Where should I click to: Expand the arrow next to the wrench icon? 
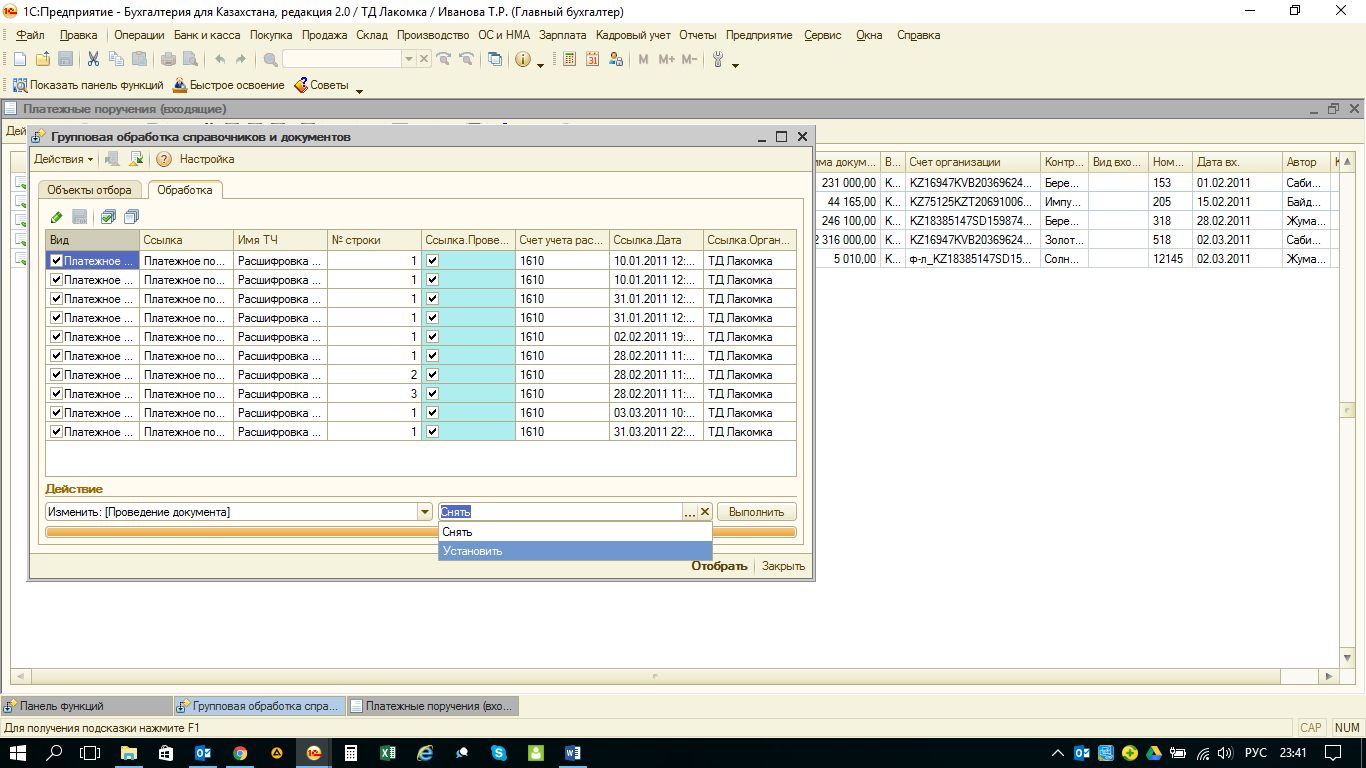point(736,65)
